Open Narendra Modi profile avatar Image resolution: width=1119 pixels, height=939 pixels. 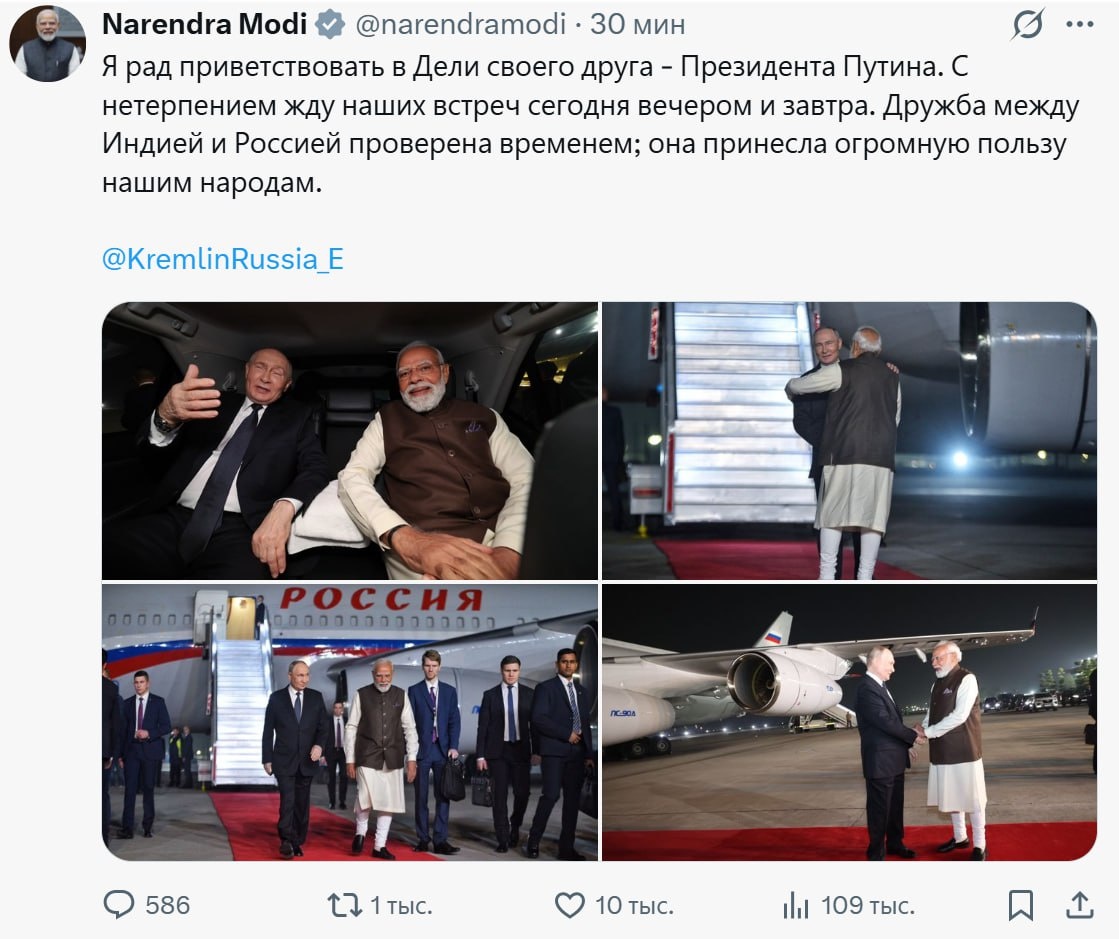point(47,44)
